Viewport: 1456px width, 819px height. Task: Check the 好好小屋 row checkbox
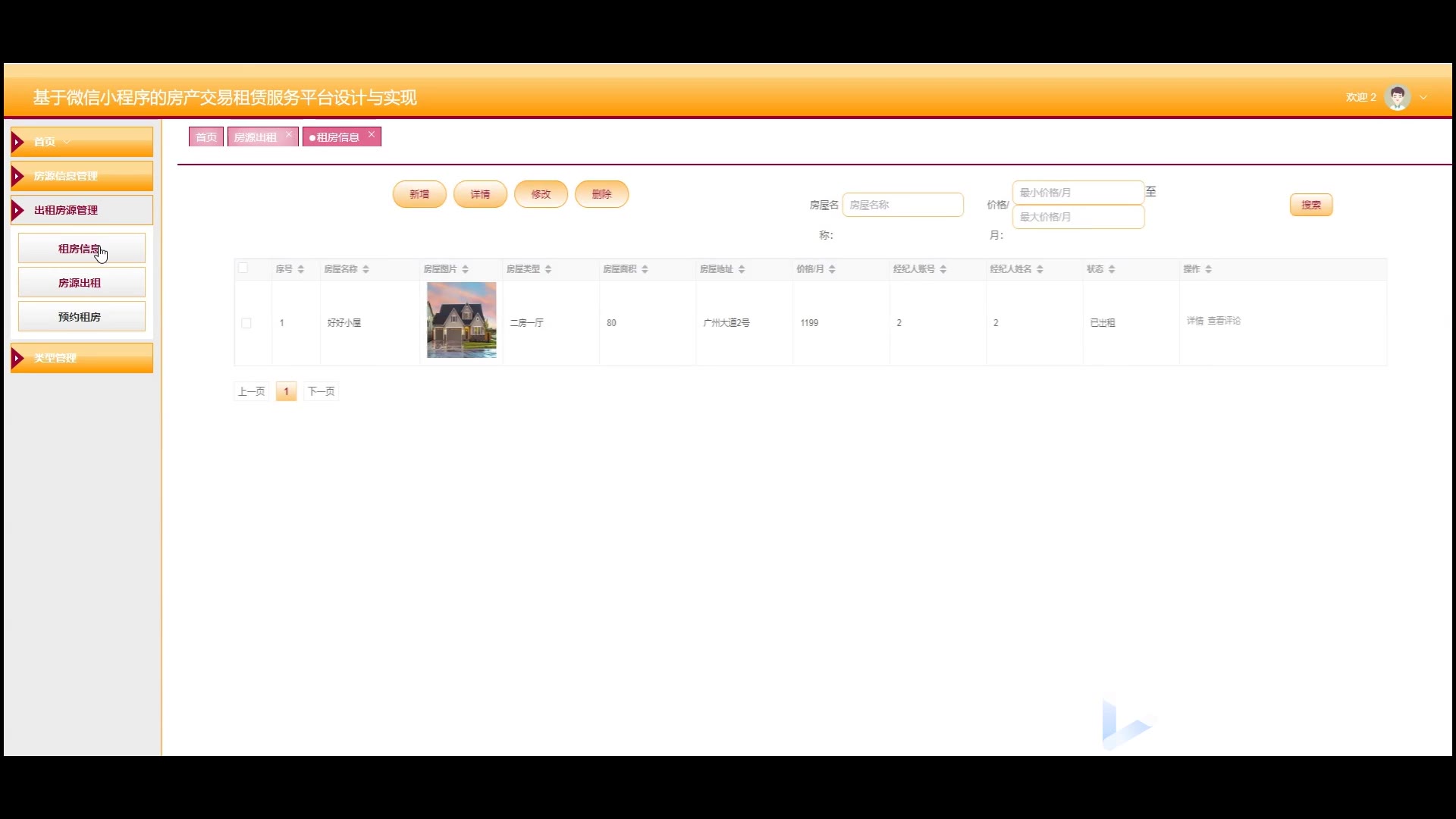click(x=246, y=323)
